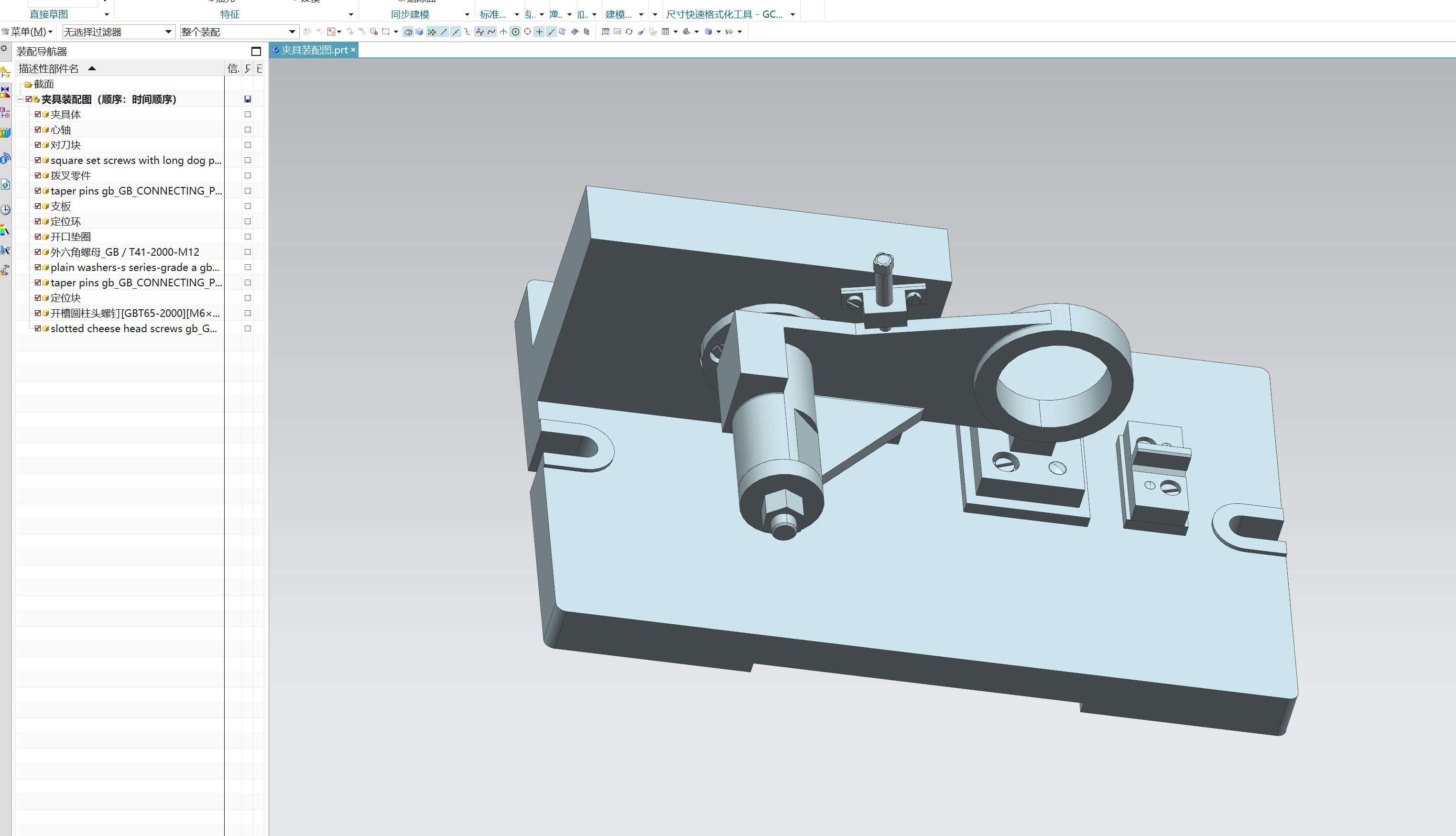Open the 整个装配 selection scope dropdown
Image resolution: width=1456 pixels, height=836 pixels.
click(x=292, y=32)
